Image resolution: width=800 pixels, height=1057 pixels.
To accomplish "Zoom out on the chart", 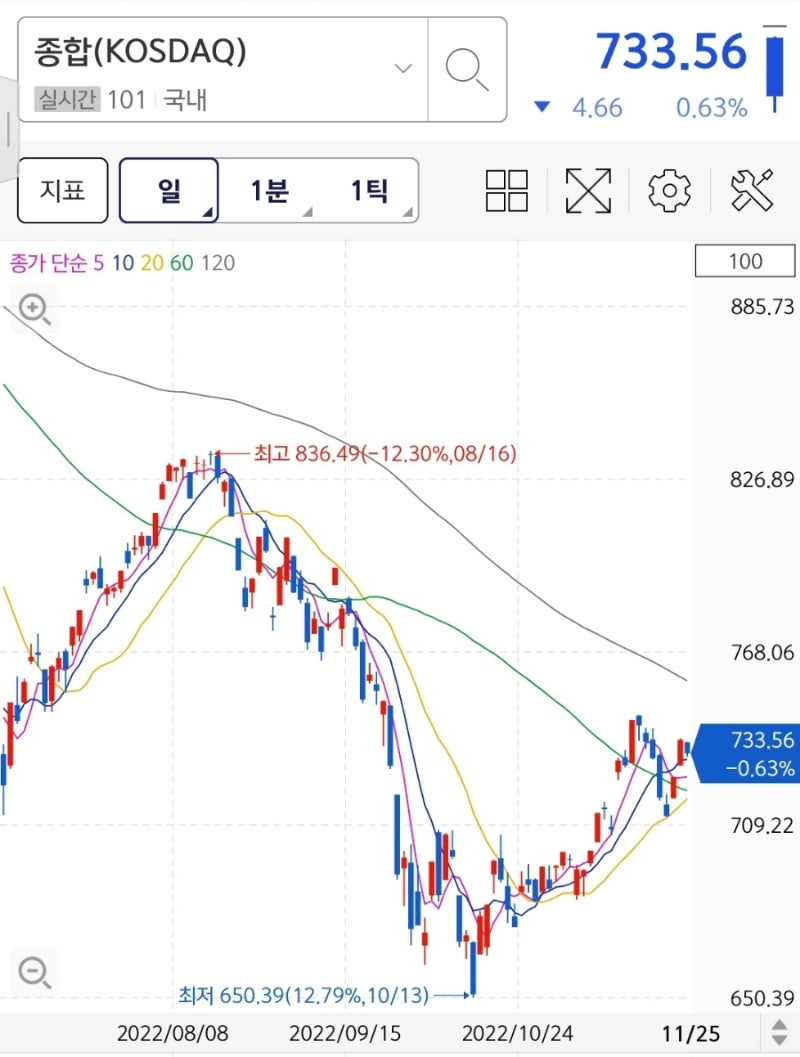I will [x=34, y=972].
